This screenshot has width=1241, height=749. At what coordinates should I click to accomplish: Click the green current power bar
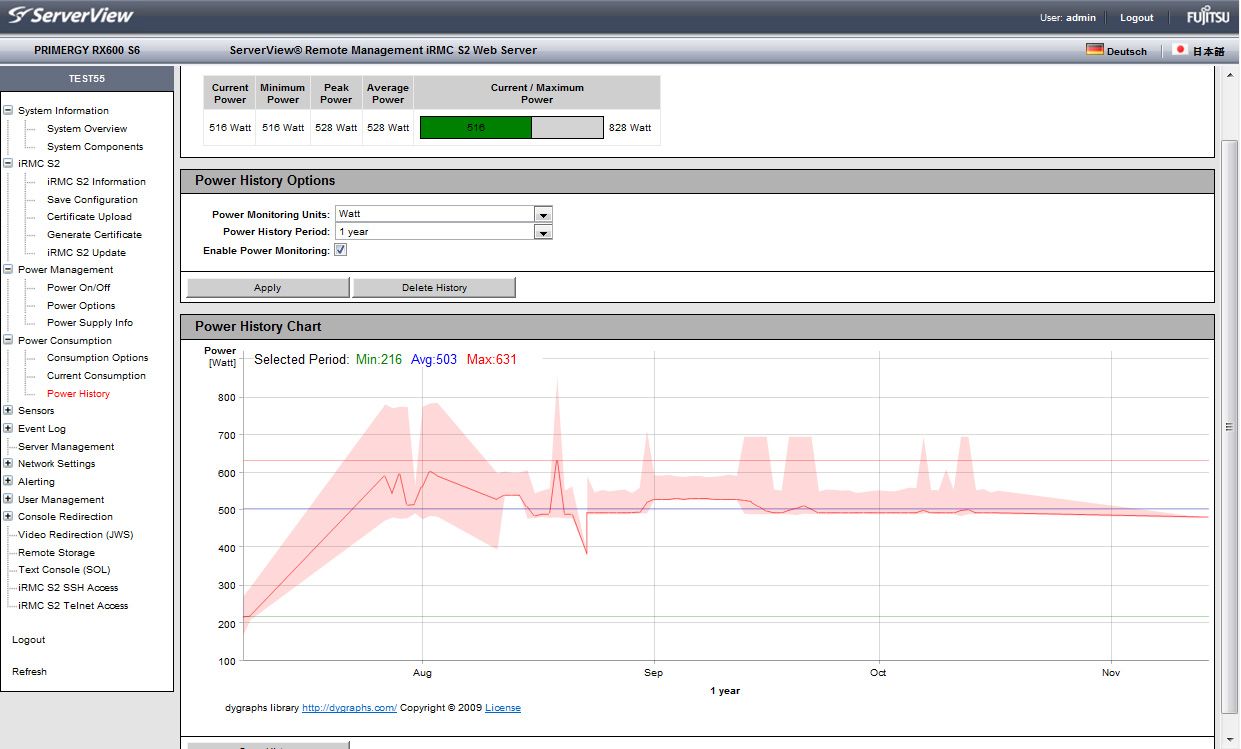click(x=476, y=128)
